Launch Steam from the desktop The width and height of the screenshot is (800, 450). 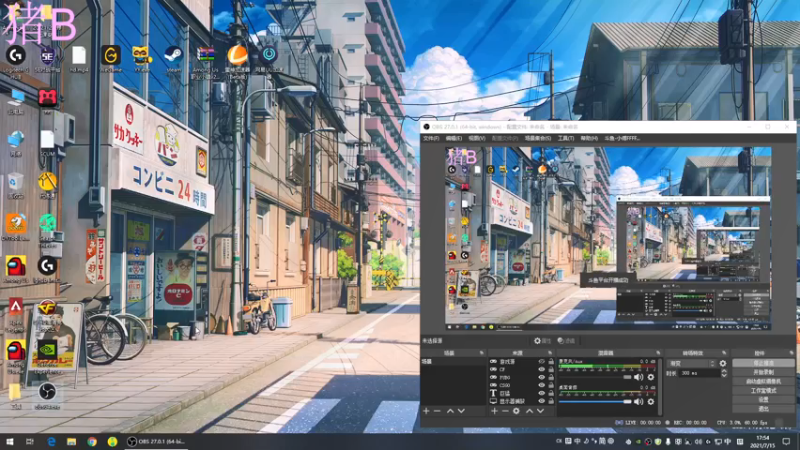[x=173, y=55]
